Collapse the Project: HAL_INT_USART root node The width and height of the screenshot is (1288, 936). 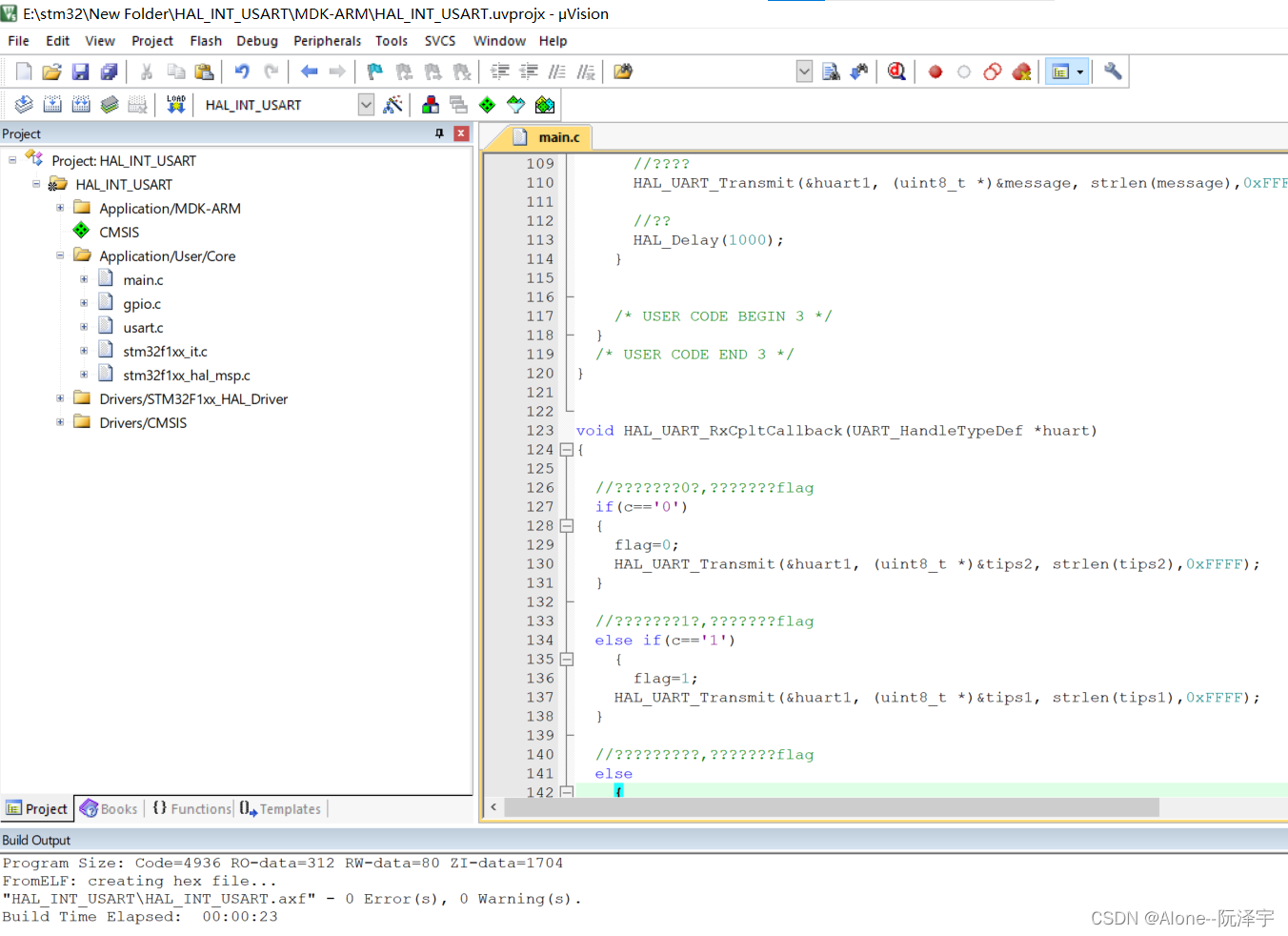pyautogui.click(x=12, y=160)
